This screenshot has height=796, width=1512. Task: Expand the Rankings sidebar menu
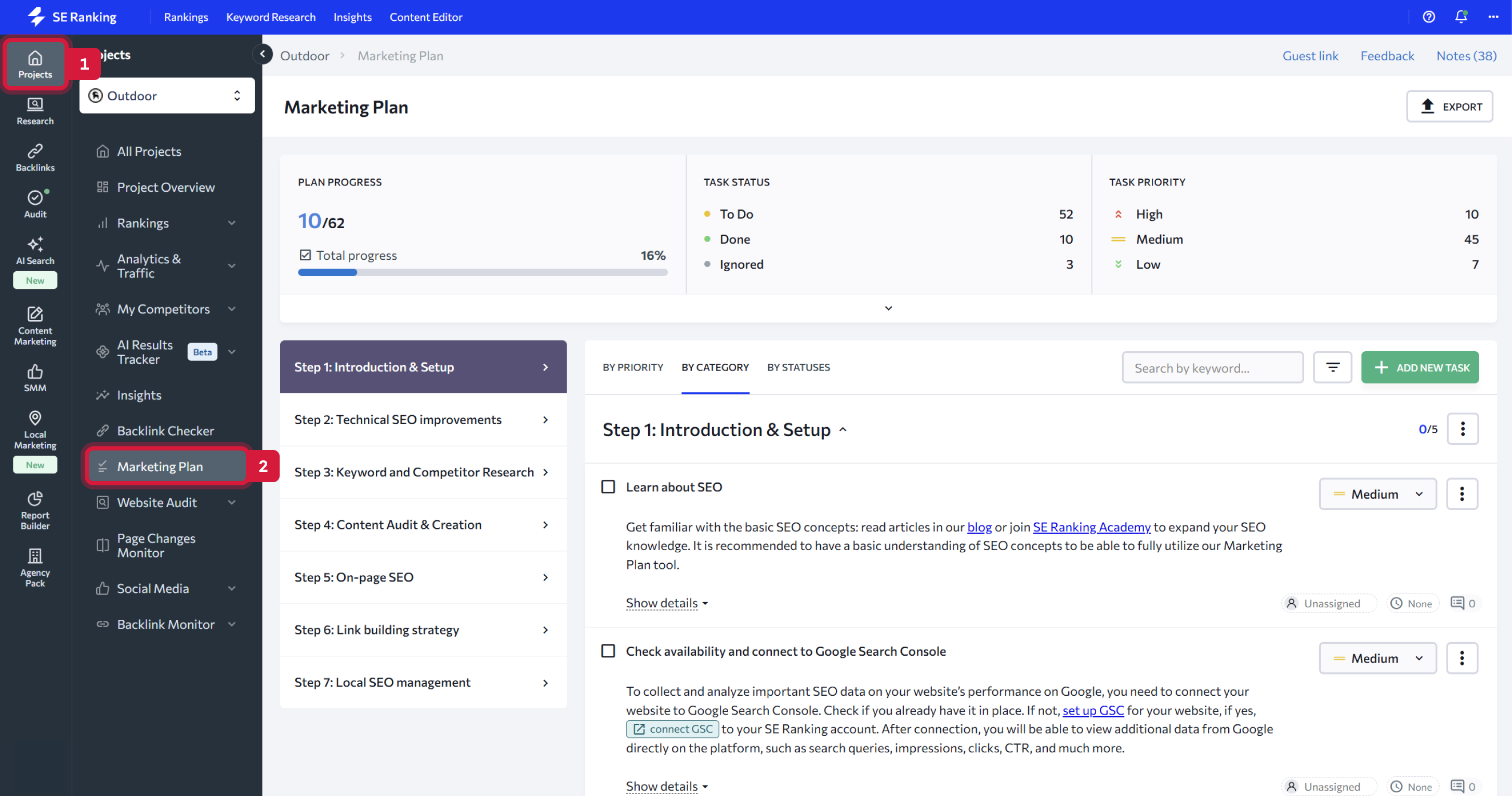tap(232, 223)
